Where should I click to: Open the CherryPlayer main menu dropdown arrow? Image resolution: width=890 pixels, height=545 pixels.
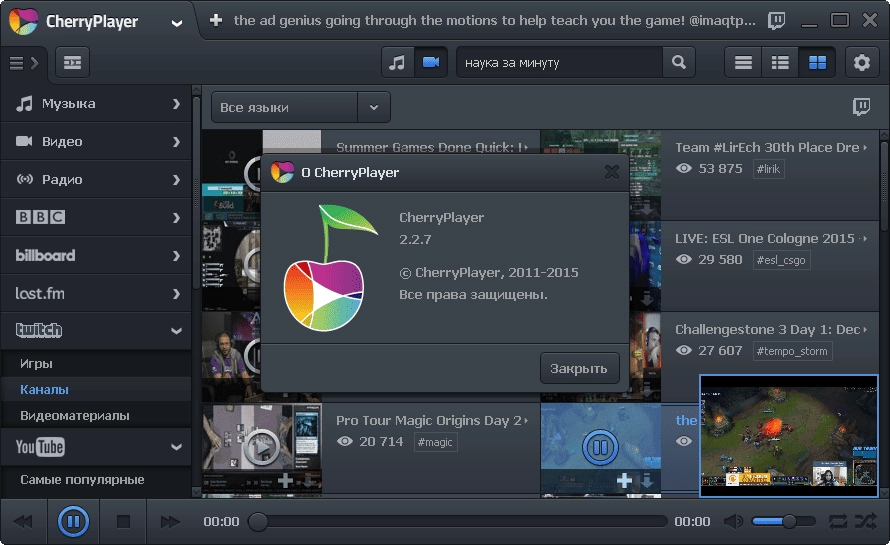(x=177, y=23)
